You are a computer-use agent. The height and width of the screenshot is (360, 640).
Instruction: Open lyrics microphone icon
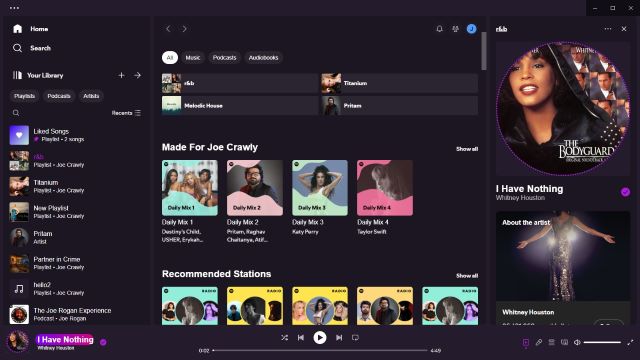click(539, 342)
